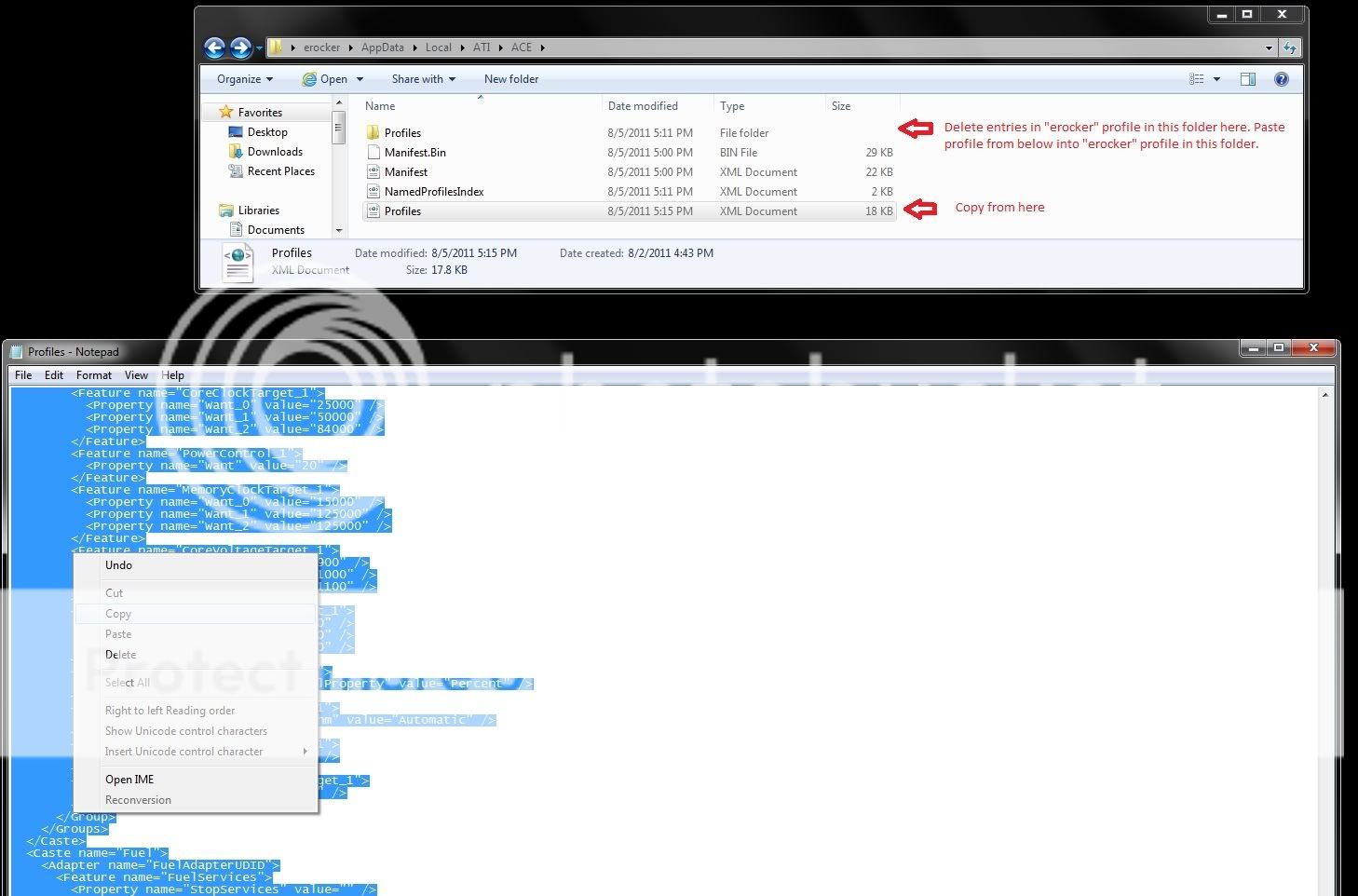Choose Reconversion in context menu

point(195,800)
